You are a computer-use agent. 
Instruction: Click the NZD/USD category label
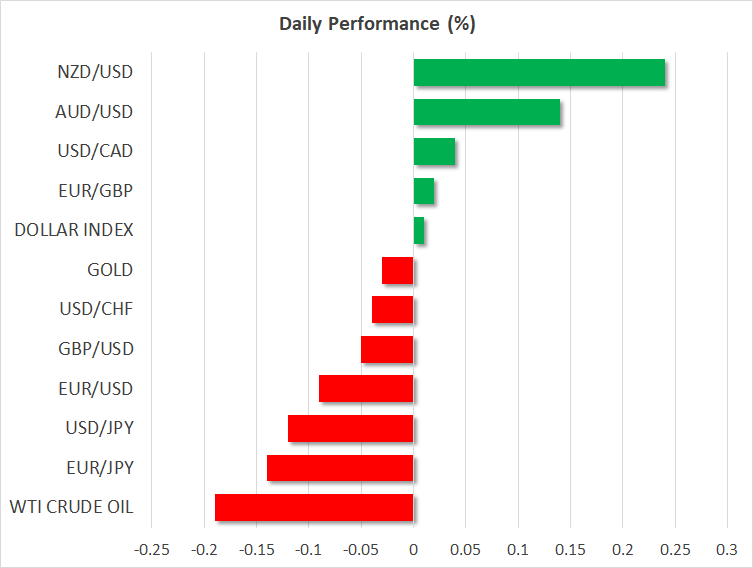click(x=96, y=72)
